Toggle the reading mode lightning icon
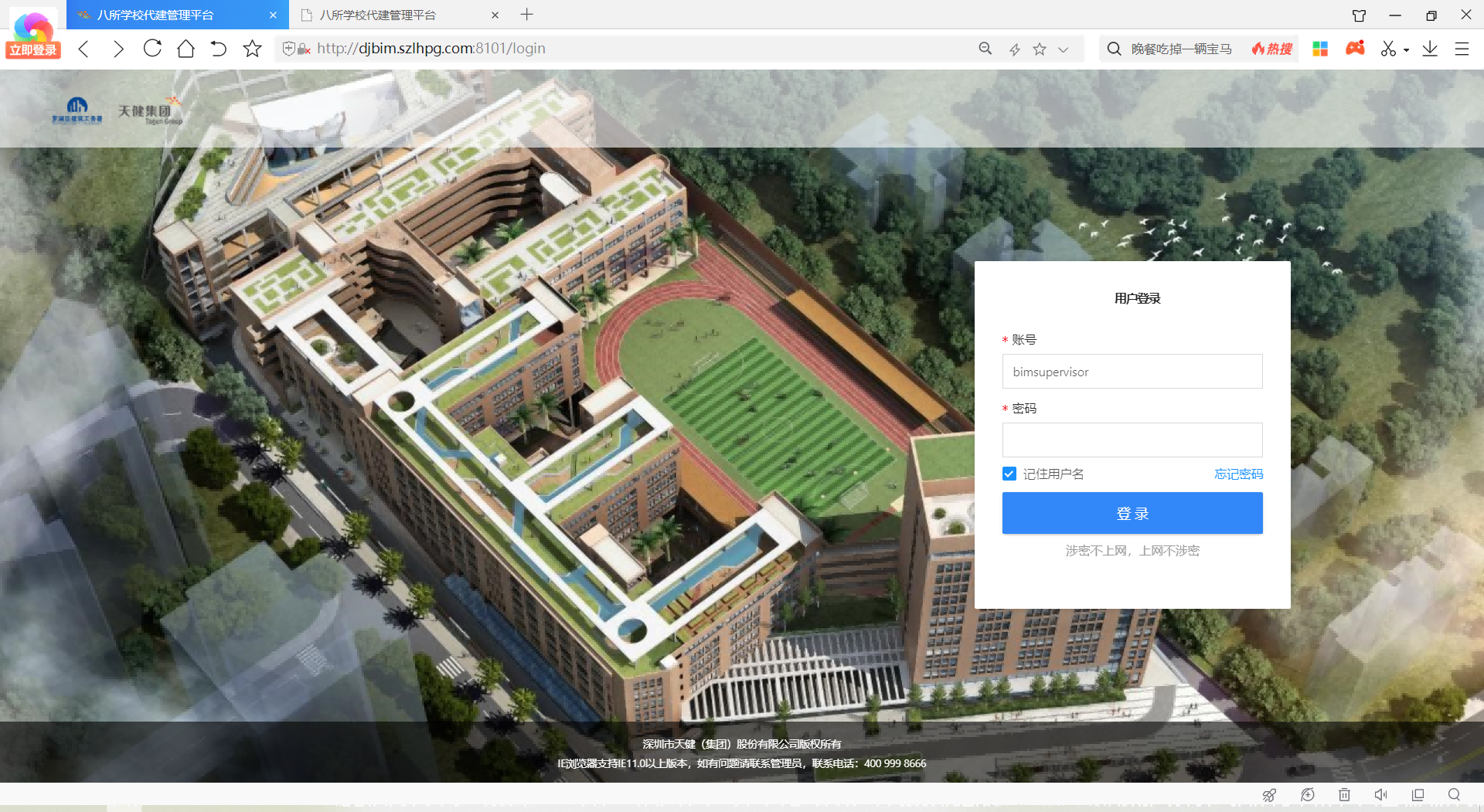The image size is (1484, 812). click(x=1014, y=49)
